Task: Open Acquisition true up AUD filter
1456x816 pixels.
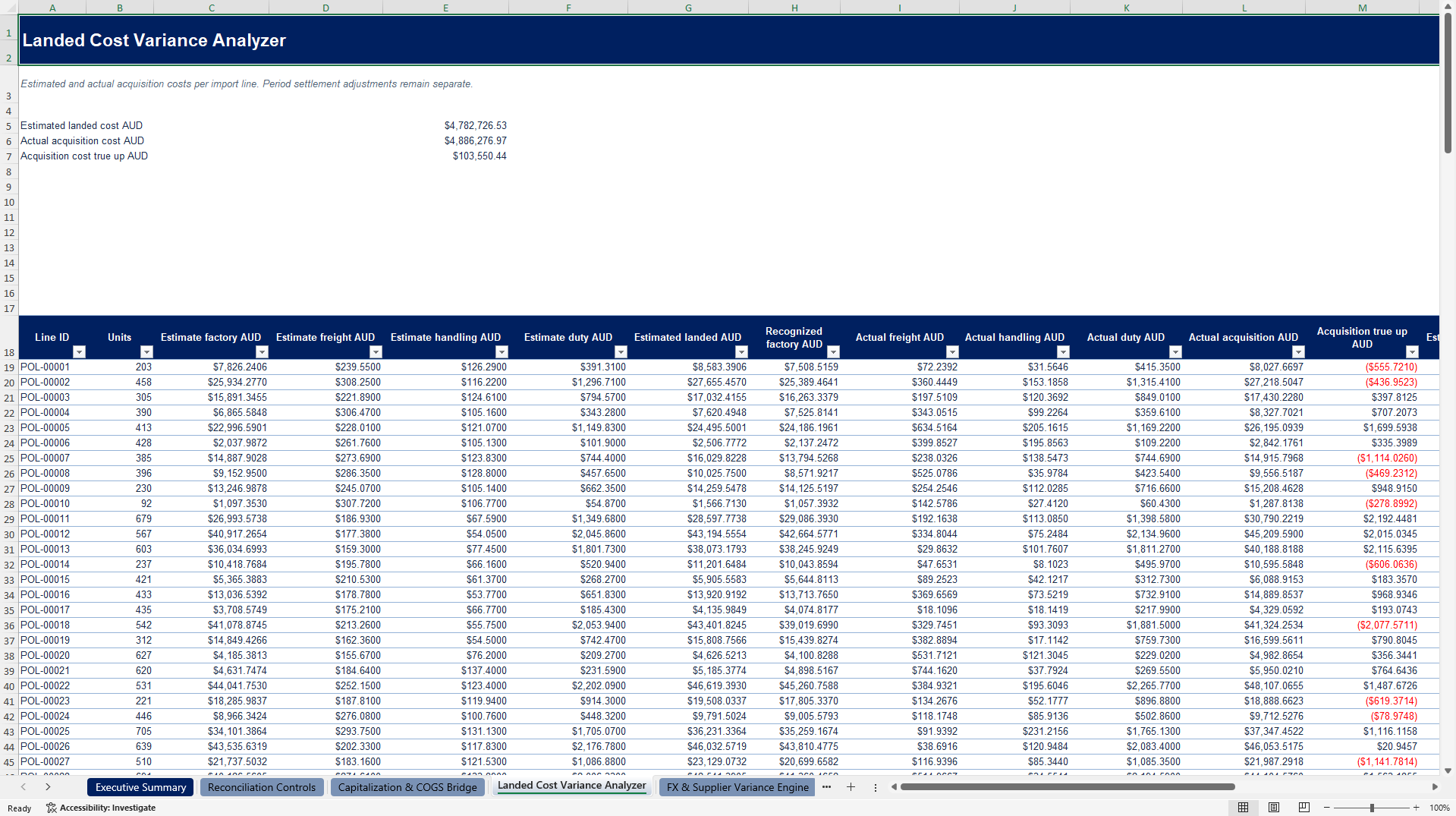Action: click(x=1412, y=352)
